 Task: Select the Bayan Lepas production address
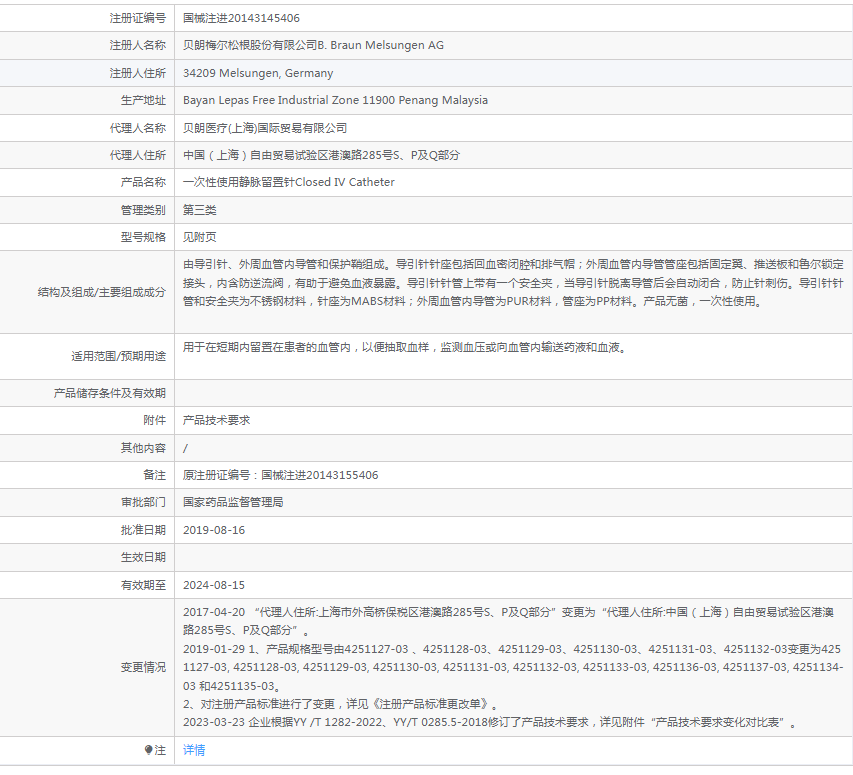click(x=335, y=100)
